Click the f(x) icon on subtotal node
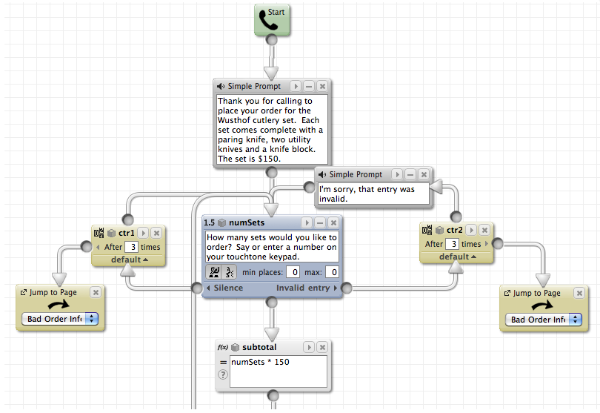This screenshot has width=600, height=413. (x=222, y=344)
